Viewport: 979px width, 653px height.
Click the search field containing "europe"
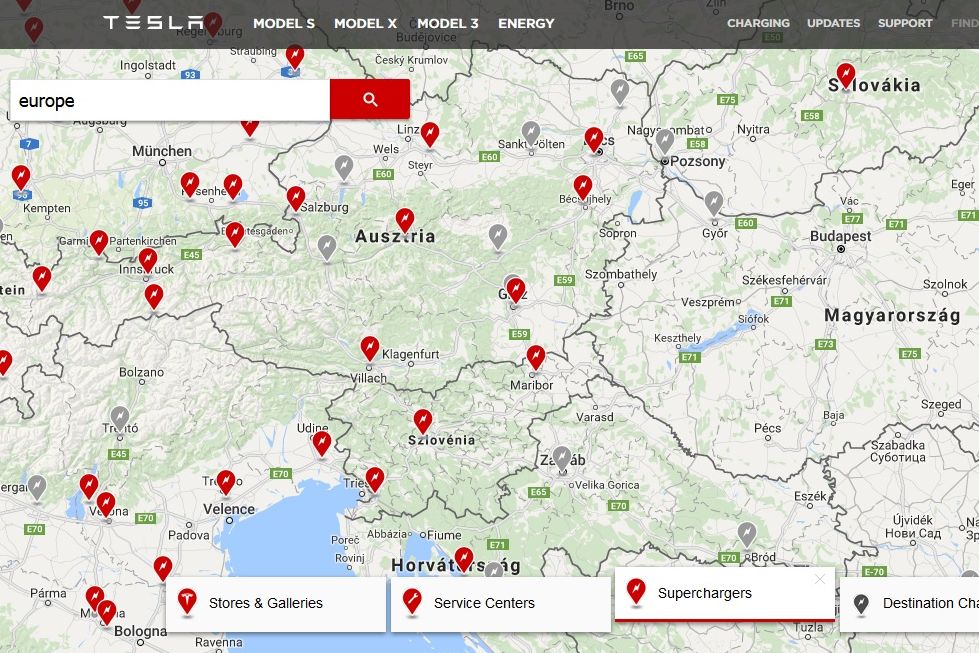170,101
